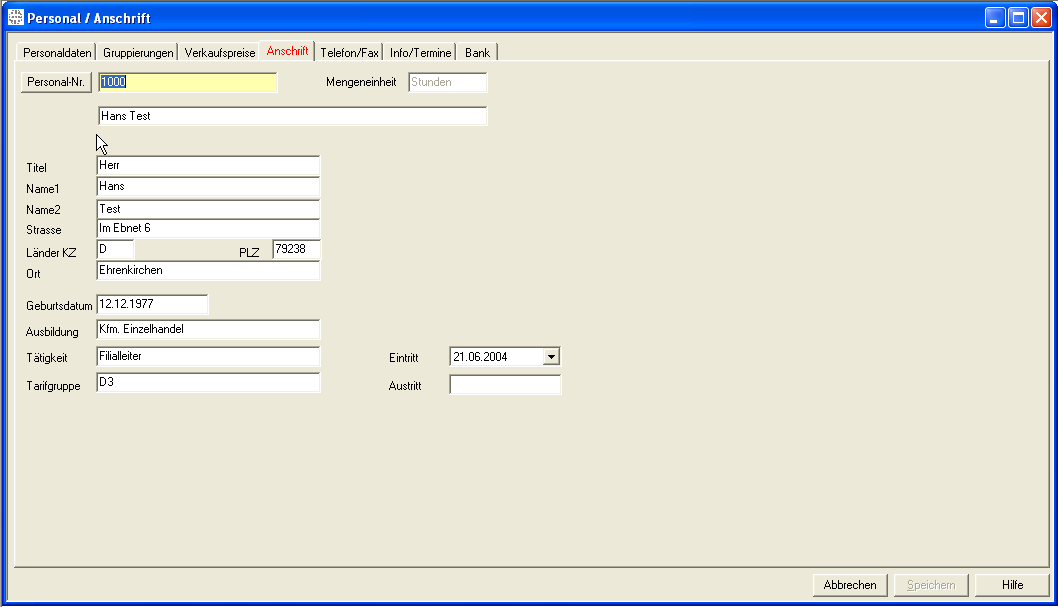Click the Strasse field with Im Ebnet 6
This screenshot has width=1058, height=607.
[x=208, y=229]
